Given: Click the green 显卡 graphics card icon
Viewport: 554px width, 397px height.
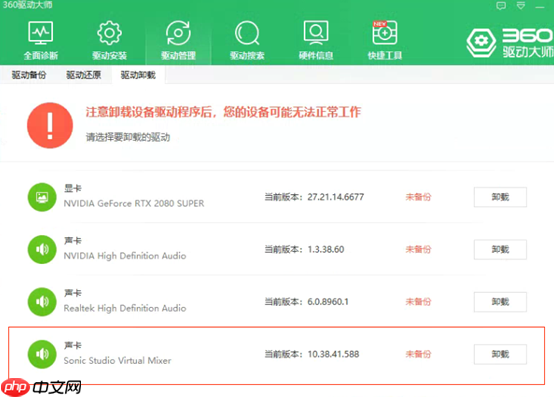Looking at the screenshot, I should [x=42, y=197].
